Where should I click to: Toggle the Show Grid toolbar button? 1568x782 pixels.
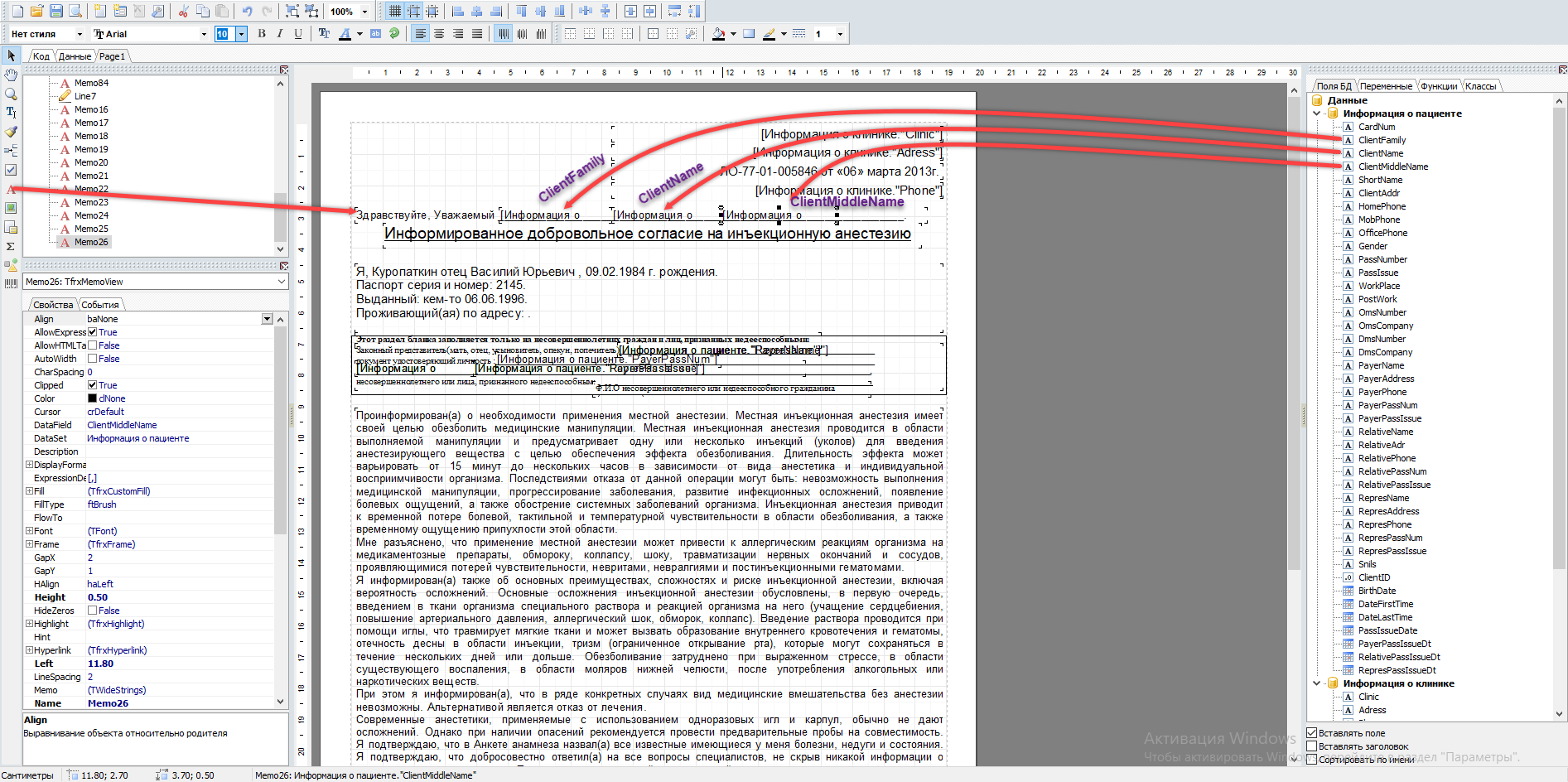point(395,11)
